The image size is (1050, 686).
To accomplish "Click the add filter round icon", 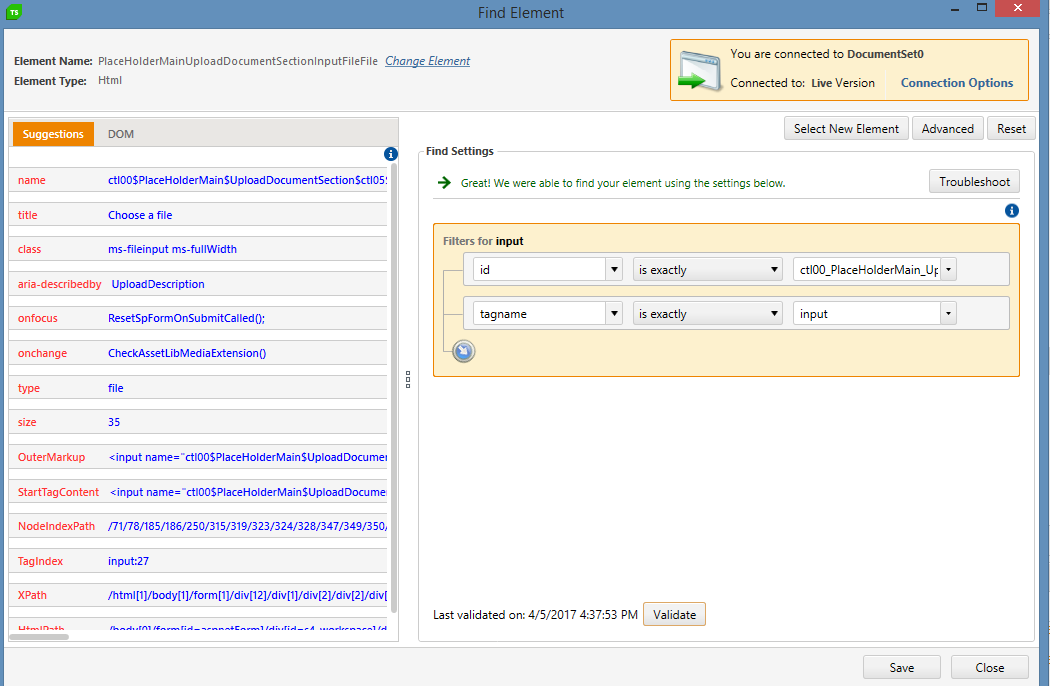I will click(x=463, y=351).
